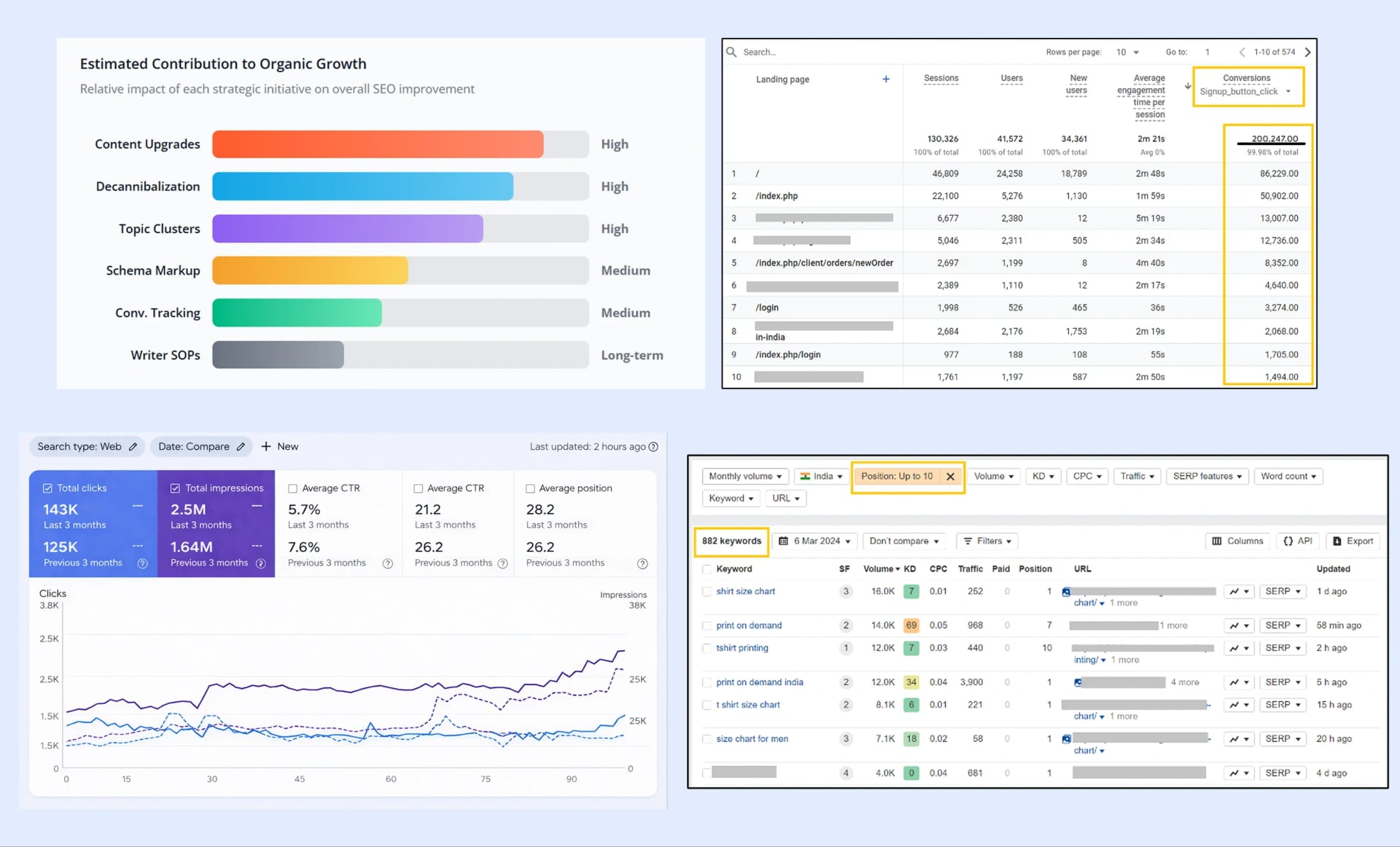This screenshot has height=847, width=1400.
Task: Open help icon in Total impressions card
Action: [x=261, y=563]
